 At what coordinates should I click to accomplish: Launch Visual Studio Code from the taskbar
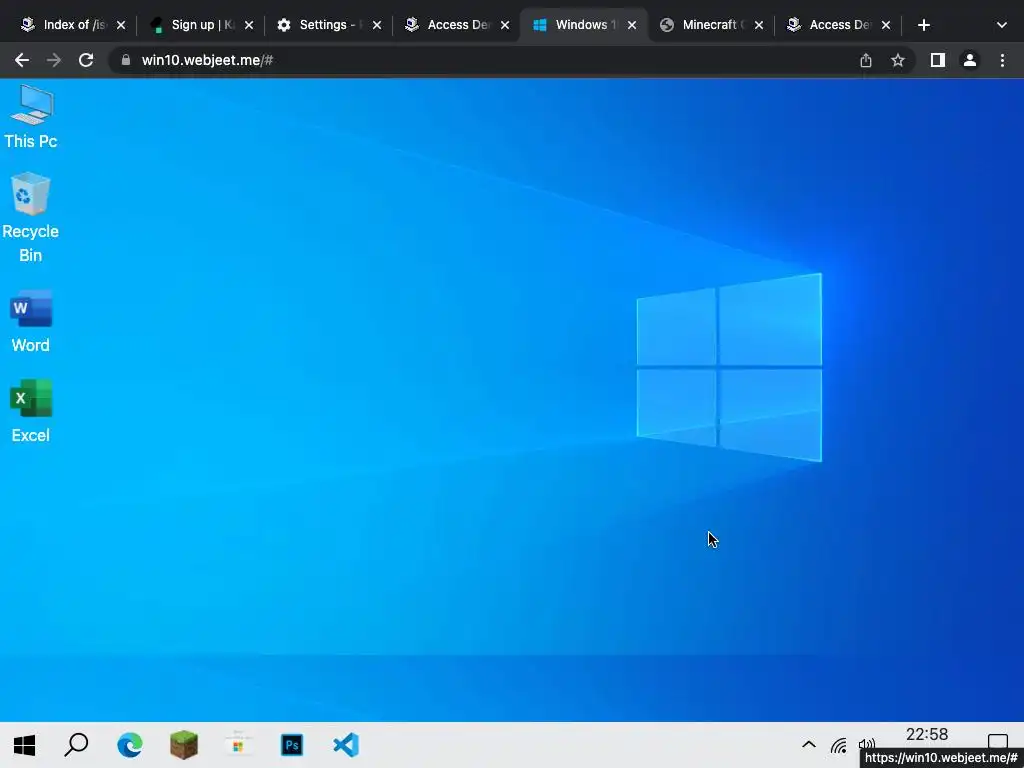point(346,744)
